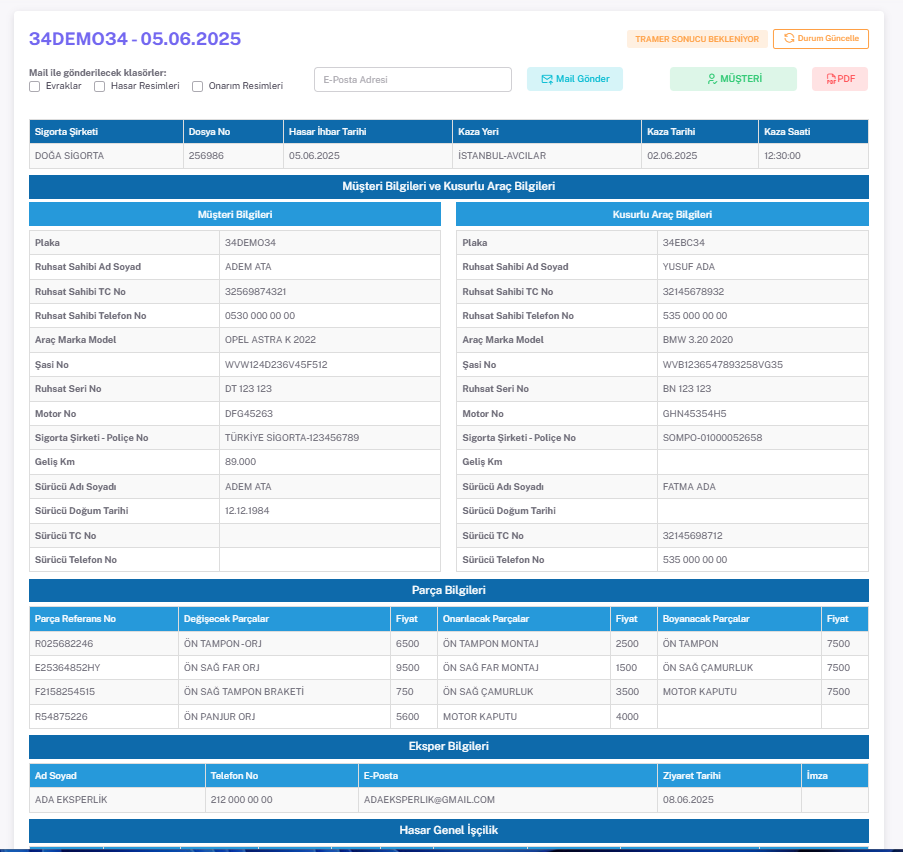Viewport: 903px width, 852px height.
Task: Enable the Hasar Resimleri checkbox
Action: 100,86
